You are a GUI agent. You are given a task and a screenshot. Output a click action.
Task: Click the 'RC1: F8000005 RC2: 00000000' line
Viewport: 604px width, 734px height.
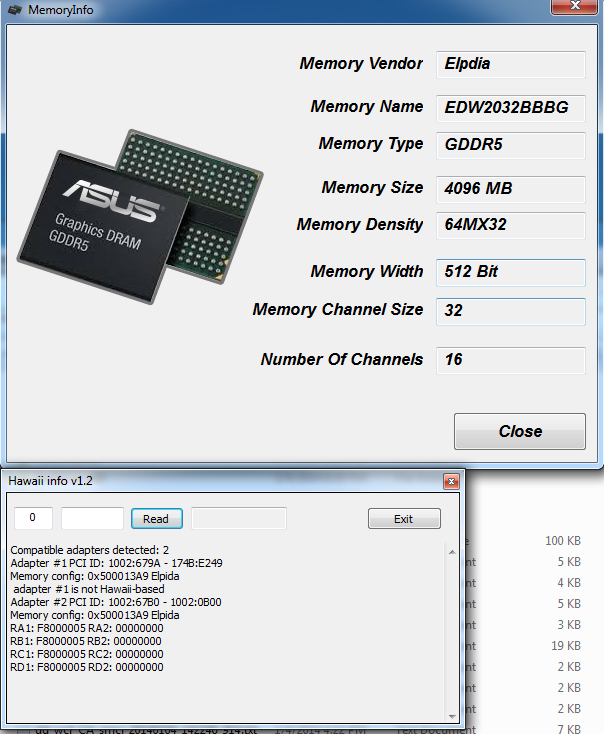click(87, 654)
